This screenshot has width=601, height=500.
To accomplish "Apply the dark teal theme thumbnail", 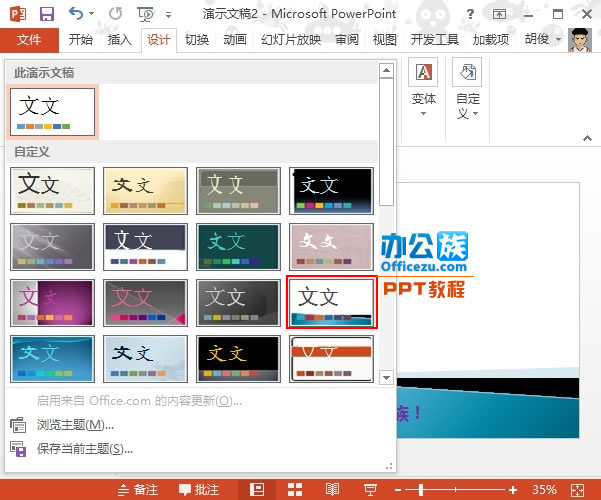I will pos(238,247).
